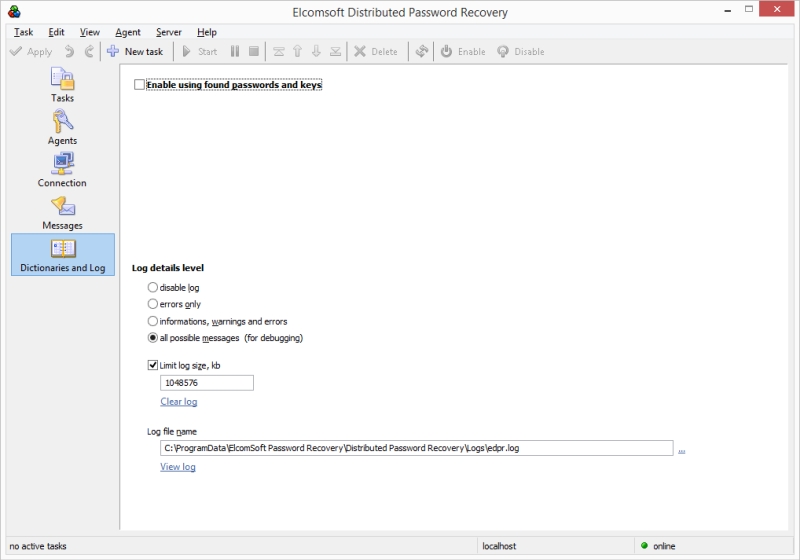The width and height of the screenshot is (800, 560).
Task: Close the Elcomsoft Distributed Password Recovery window
Action: (777, 9)
